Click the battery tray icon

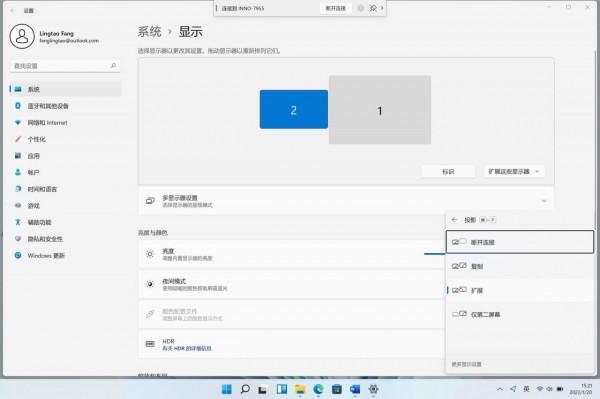coord(560,389)
